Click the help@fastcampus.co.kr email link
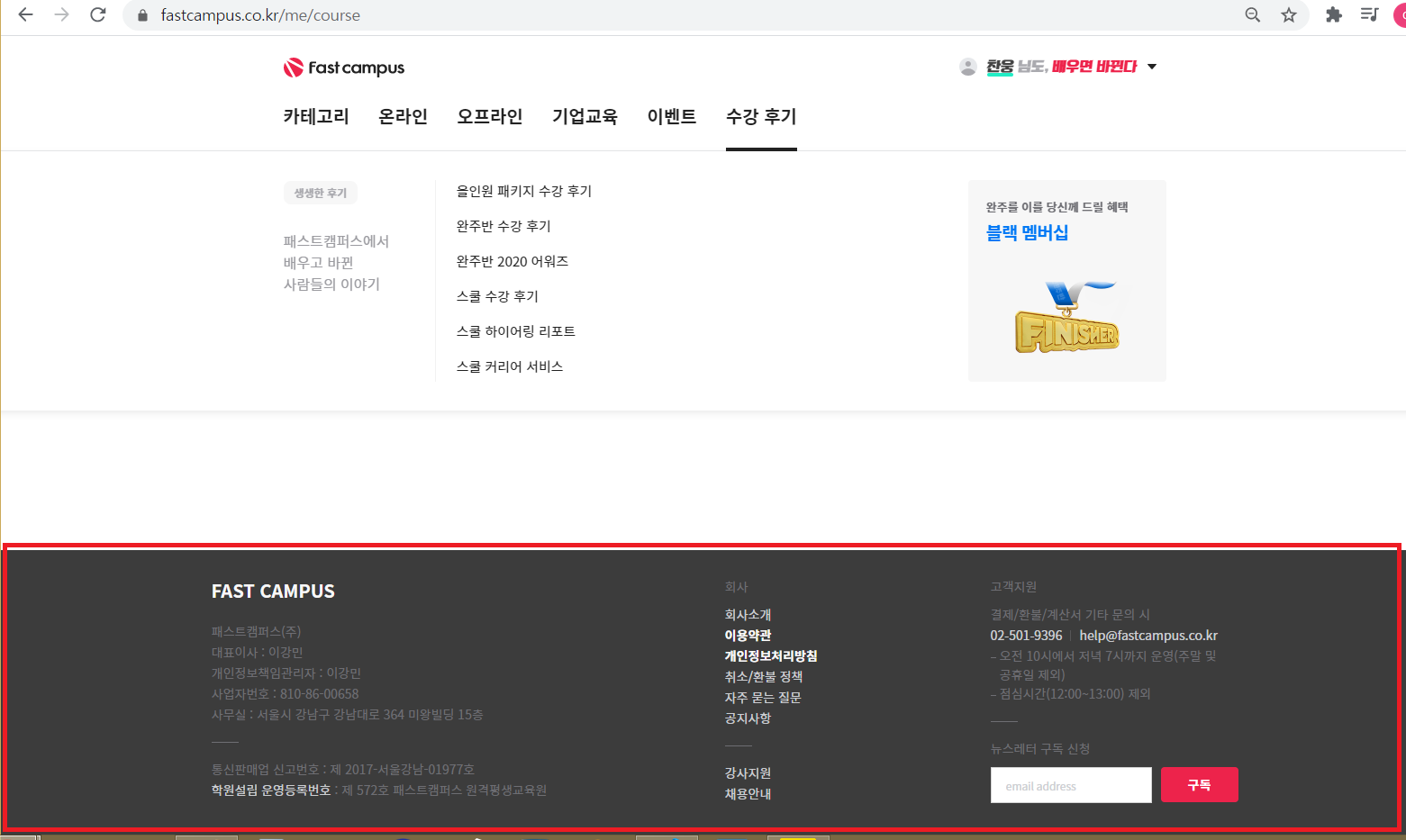The height and width of the screenshot is (840, 1406). point(1148,636)
